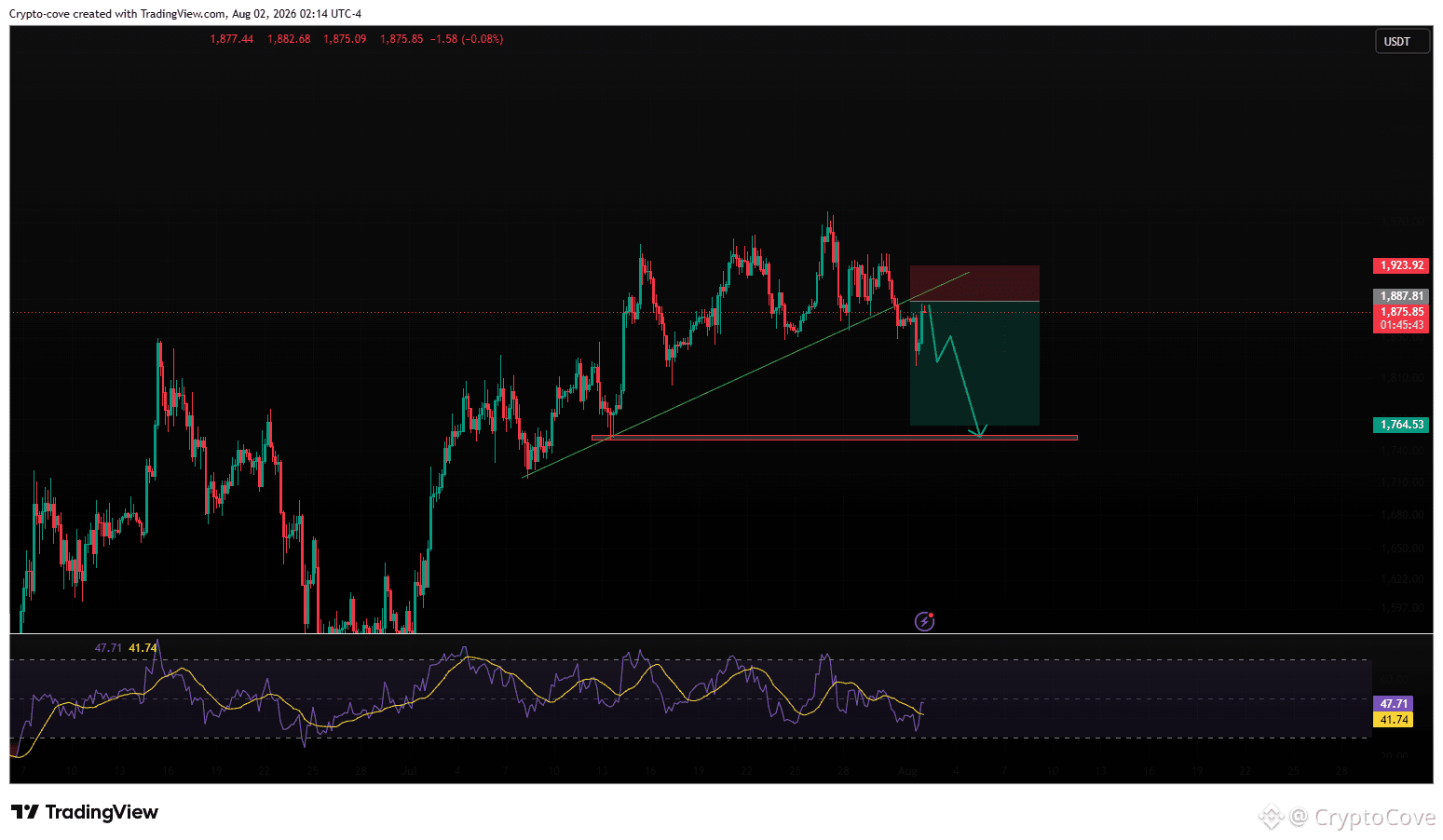Click the 1,810.00 price axis label
1443x840 pixels.
[1402, 378]
